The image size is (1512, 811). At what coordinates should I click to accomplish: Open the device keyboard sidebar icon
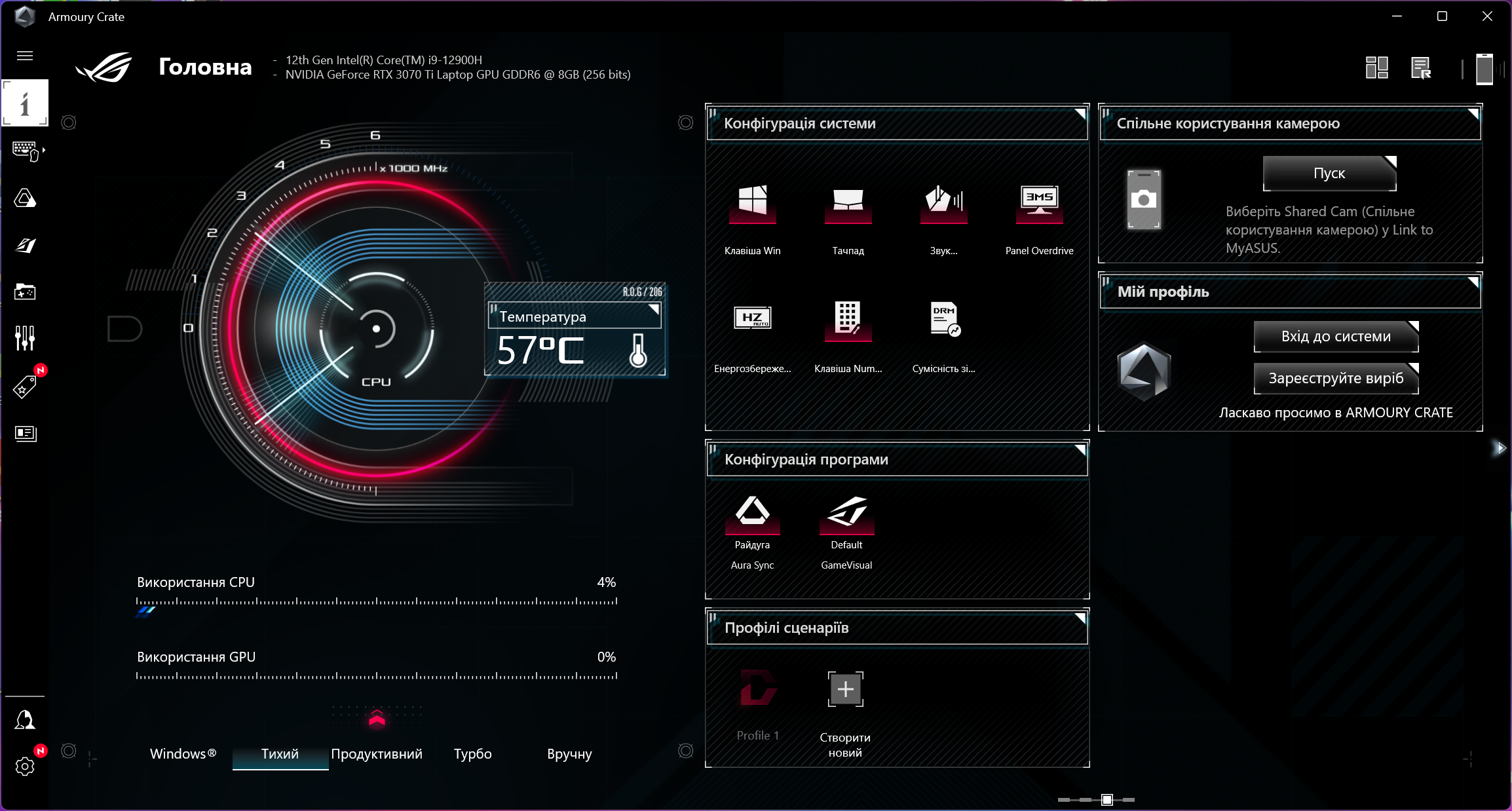point(26,151)
